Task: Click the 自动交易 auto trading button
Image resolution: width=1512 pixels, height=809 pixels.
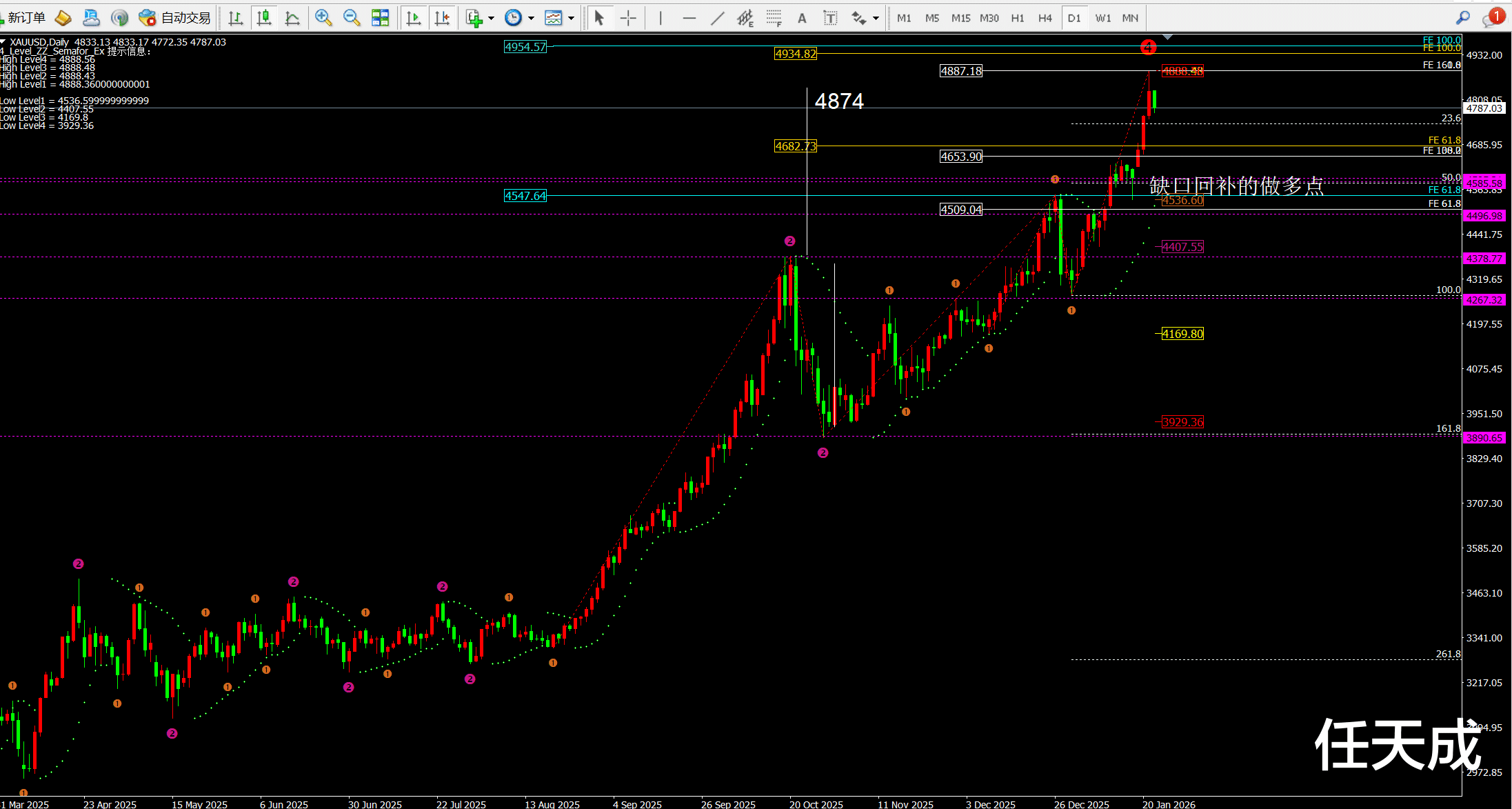Action: coord(175,18)
